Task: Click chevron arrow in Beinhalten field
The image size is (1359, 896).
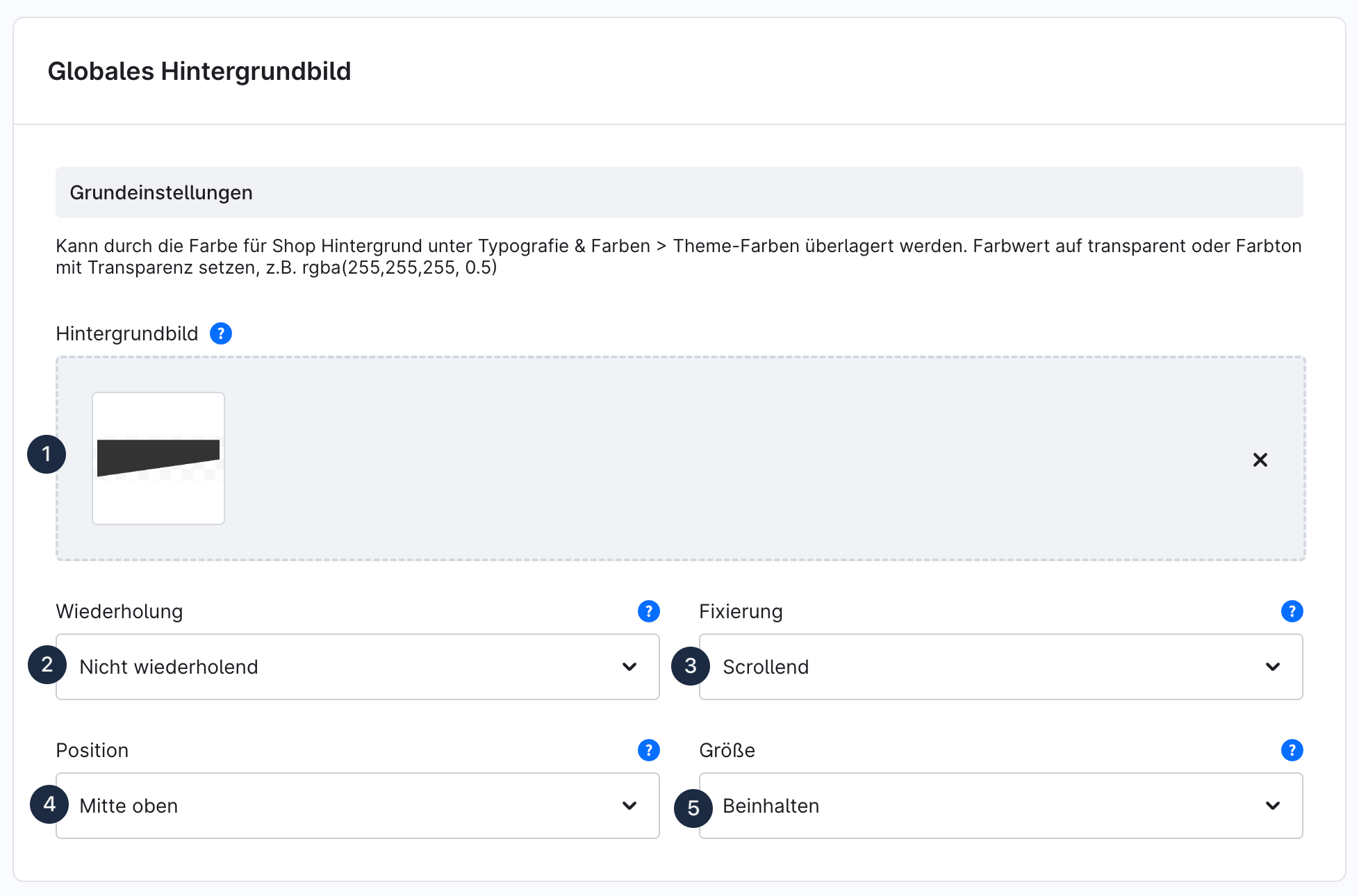Action: click(x=1273, y=806)
